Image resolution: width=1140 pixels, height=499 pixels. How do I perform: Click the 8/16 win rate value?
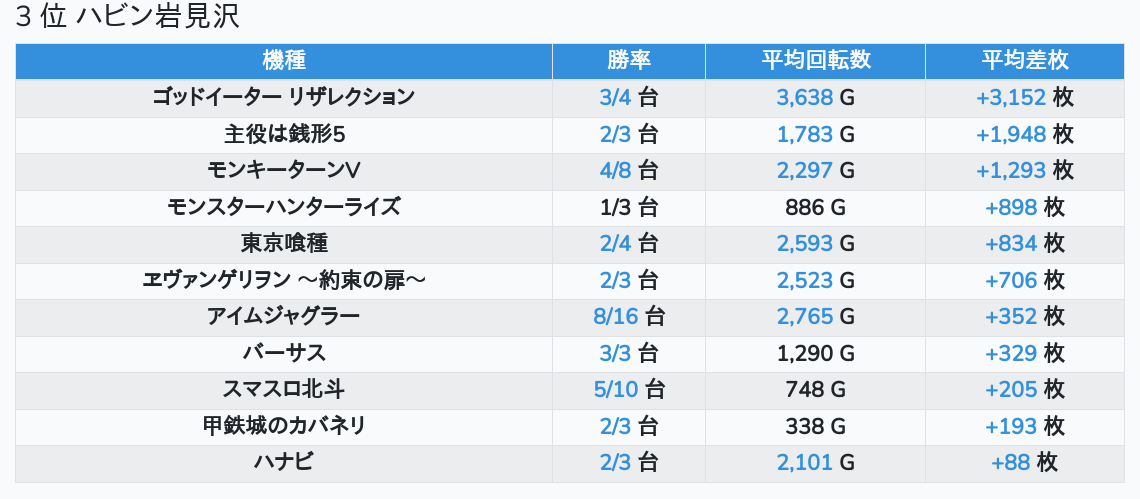coord(616,316)
